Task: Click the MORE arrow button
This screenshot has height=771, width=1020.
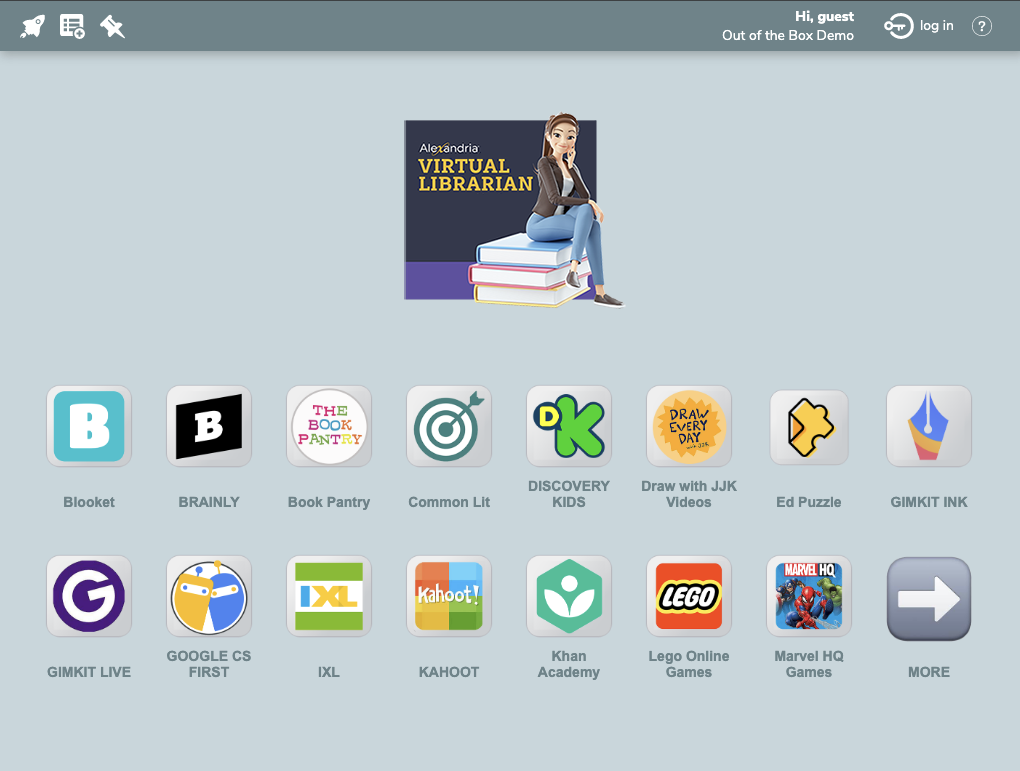Action: [929, 599]
